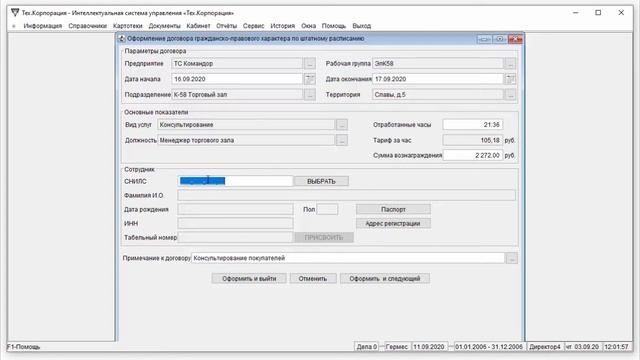Click the Дата начала date field
The height and width of the screenshot is (360, 640).
coord(237,79)
